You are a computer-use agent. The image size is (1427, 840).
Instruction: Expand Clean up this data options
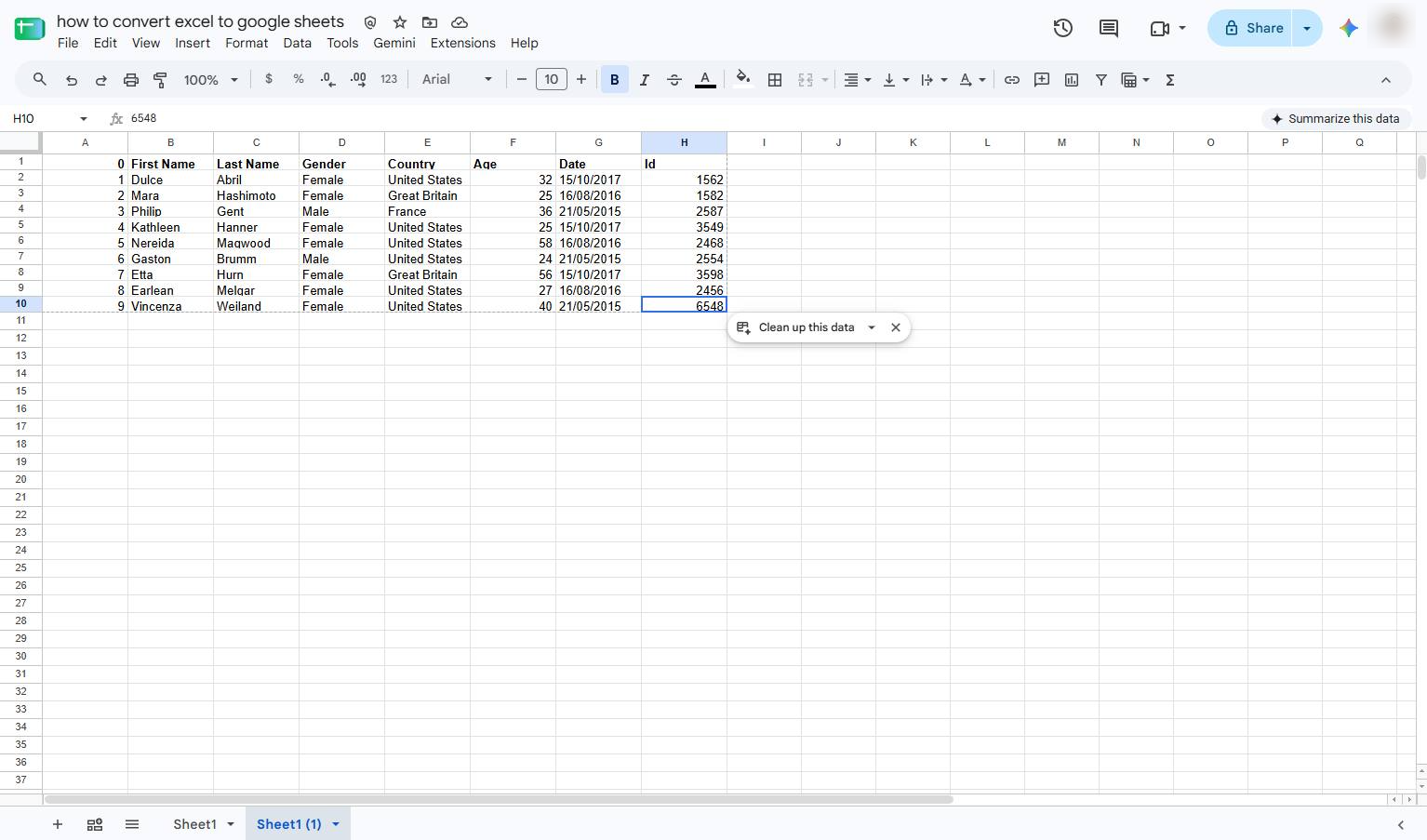(872, 327)
